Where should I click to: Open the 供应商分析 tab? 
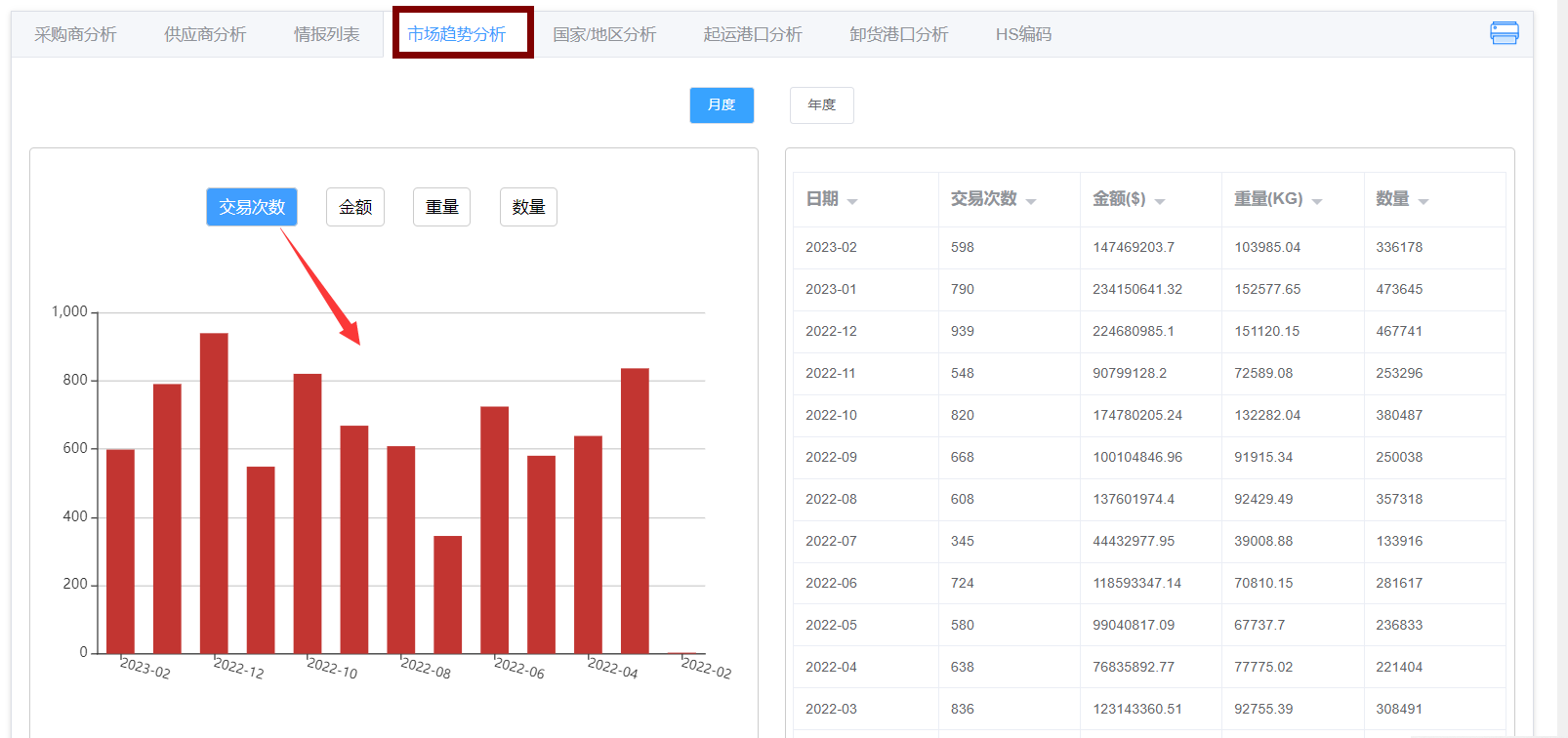(205, 34)
